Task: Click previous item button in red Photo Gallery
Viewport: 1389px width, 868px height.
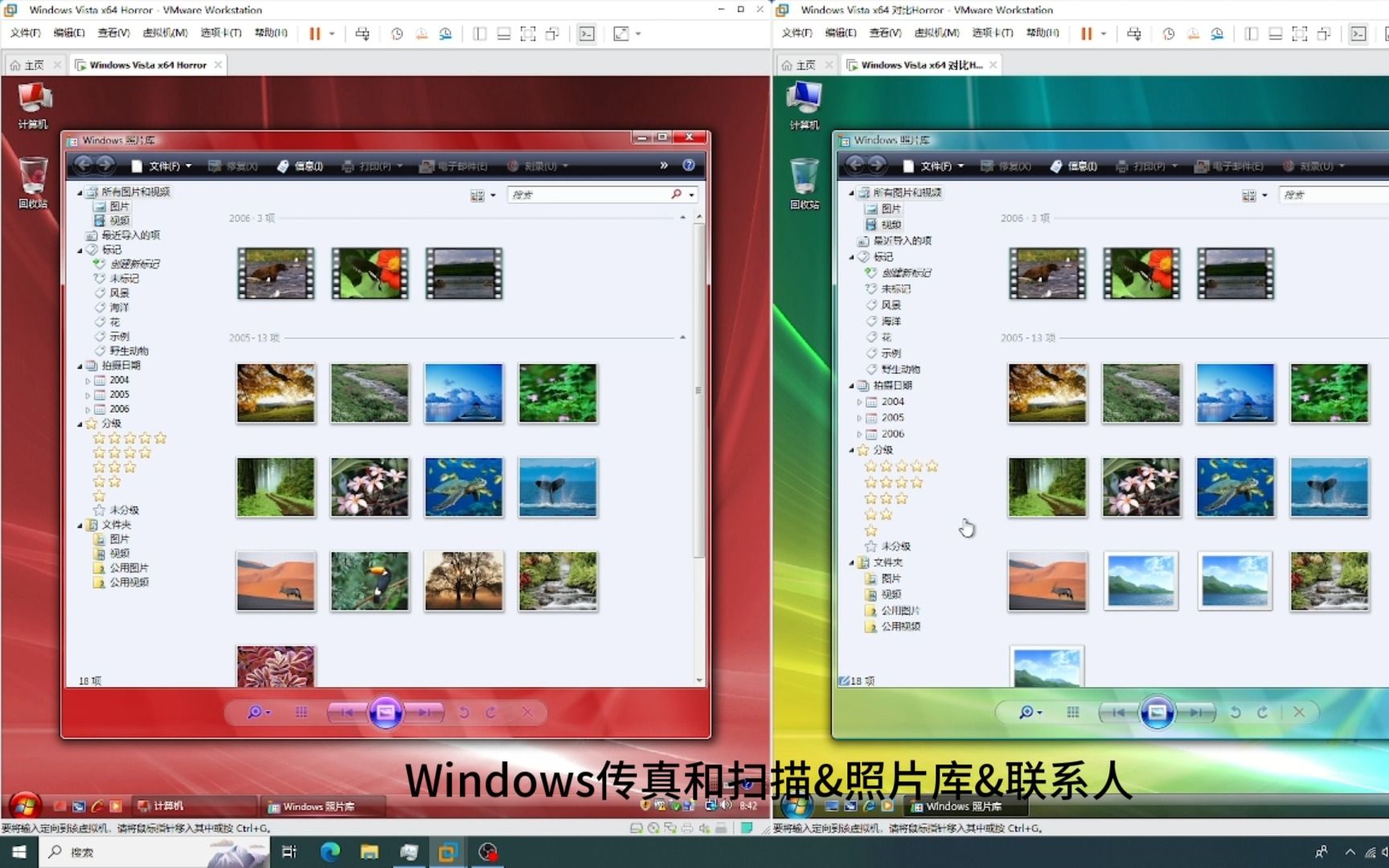Action: point(347,712)
